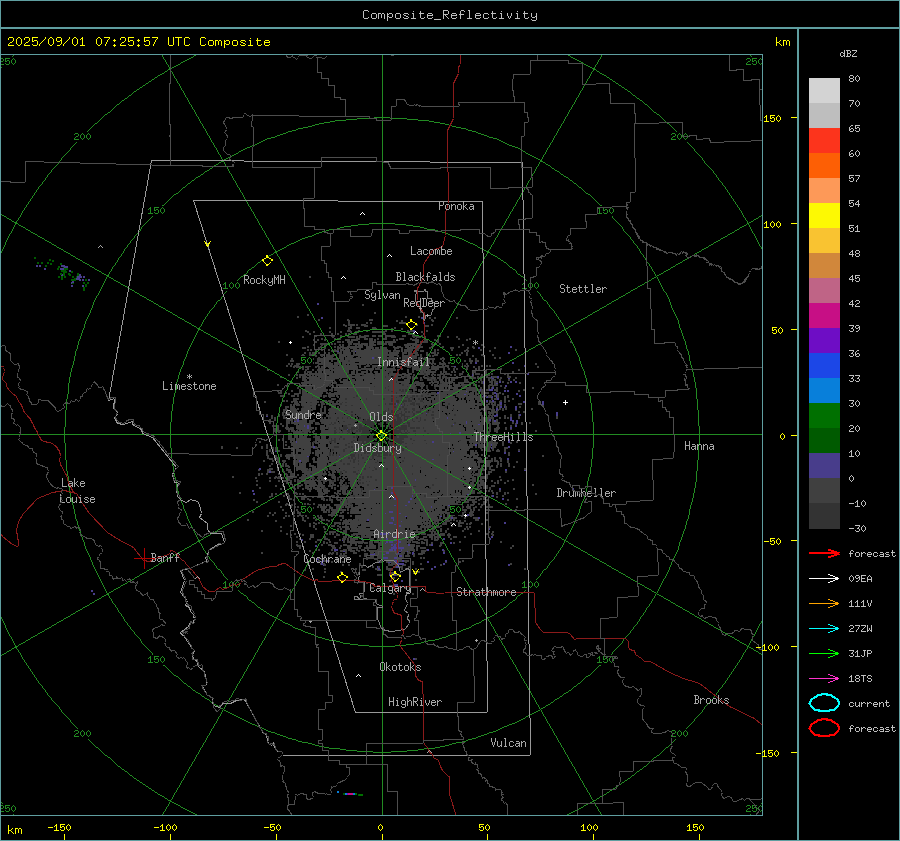Screen dimensions: 900x841
Task: Select the Innisfail label
Action: (403, 362)
